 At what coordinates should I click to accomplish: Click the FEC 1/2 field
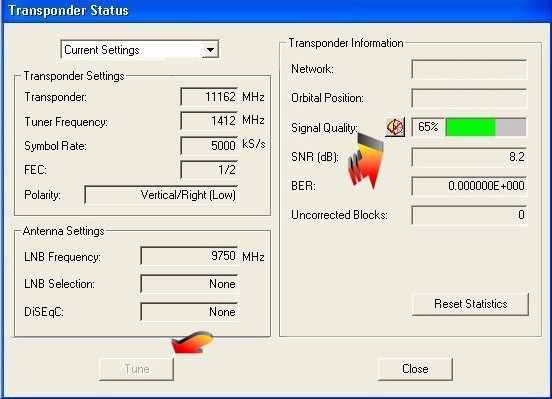click(209, 170)
